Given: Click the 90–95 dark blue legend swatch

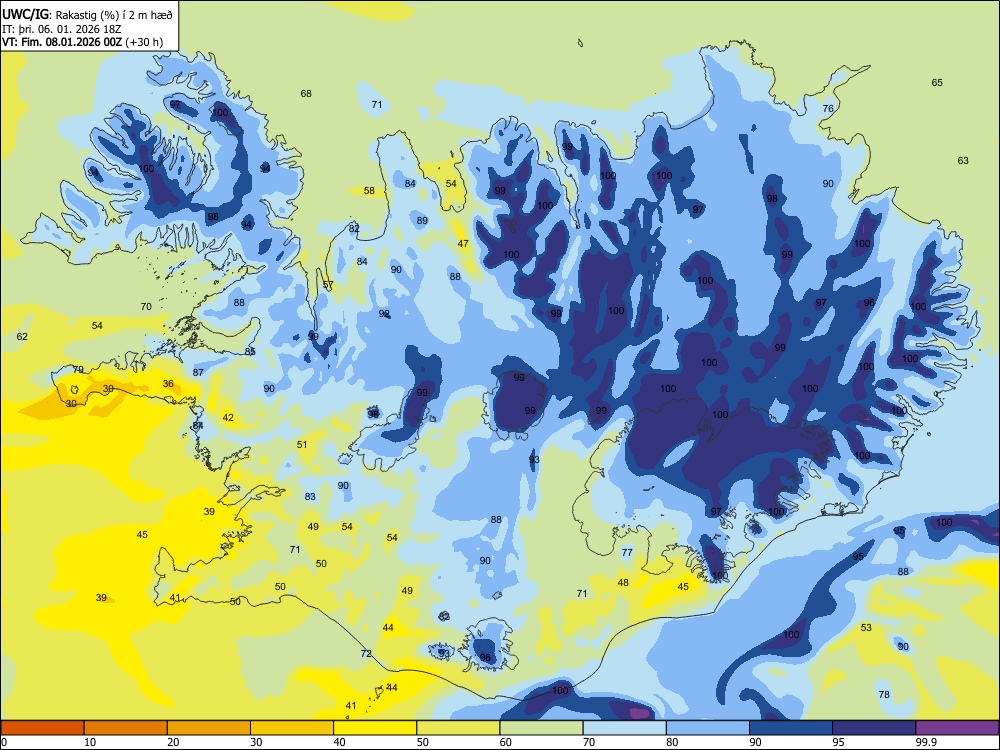Looking at the screenshot, I should click(791, 728).
